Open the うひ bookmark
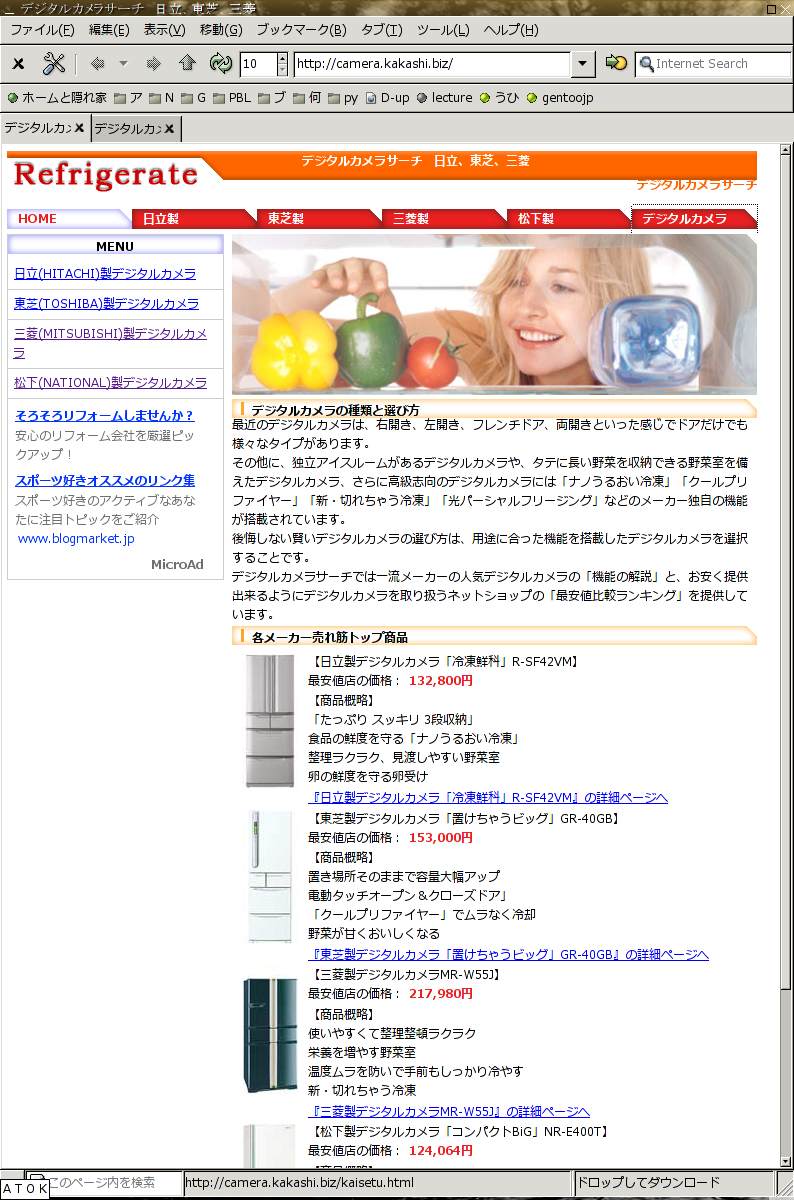 pyautogui.click(x=500, y=98)
